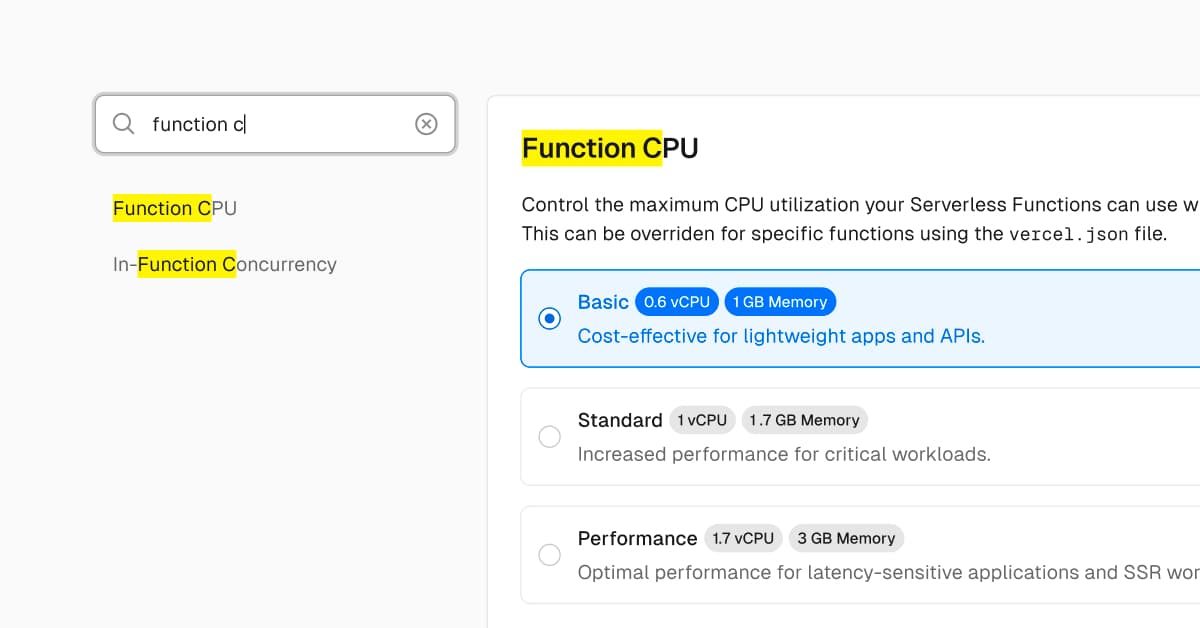This screenshot has width=1200, height=628.
Task: Click the magnifying glass search icon
Action: [x=123, y=124]
